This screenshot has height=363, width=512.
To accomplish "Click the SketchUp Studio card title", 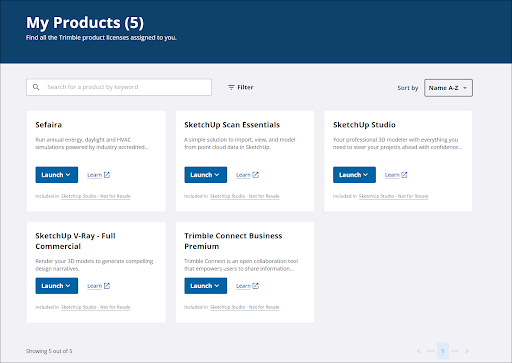I will (x=364, y=125).
